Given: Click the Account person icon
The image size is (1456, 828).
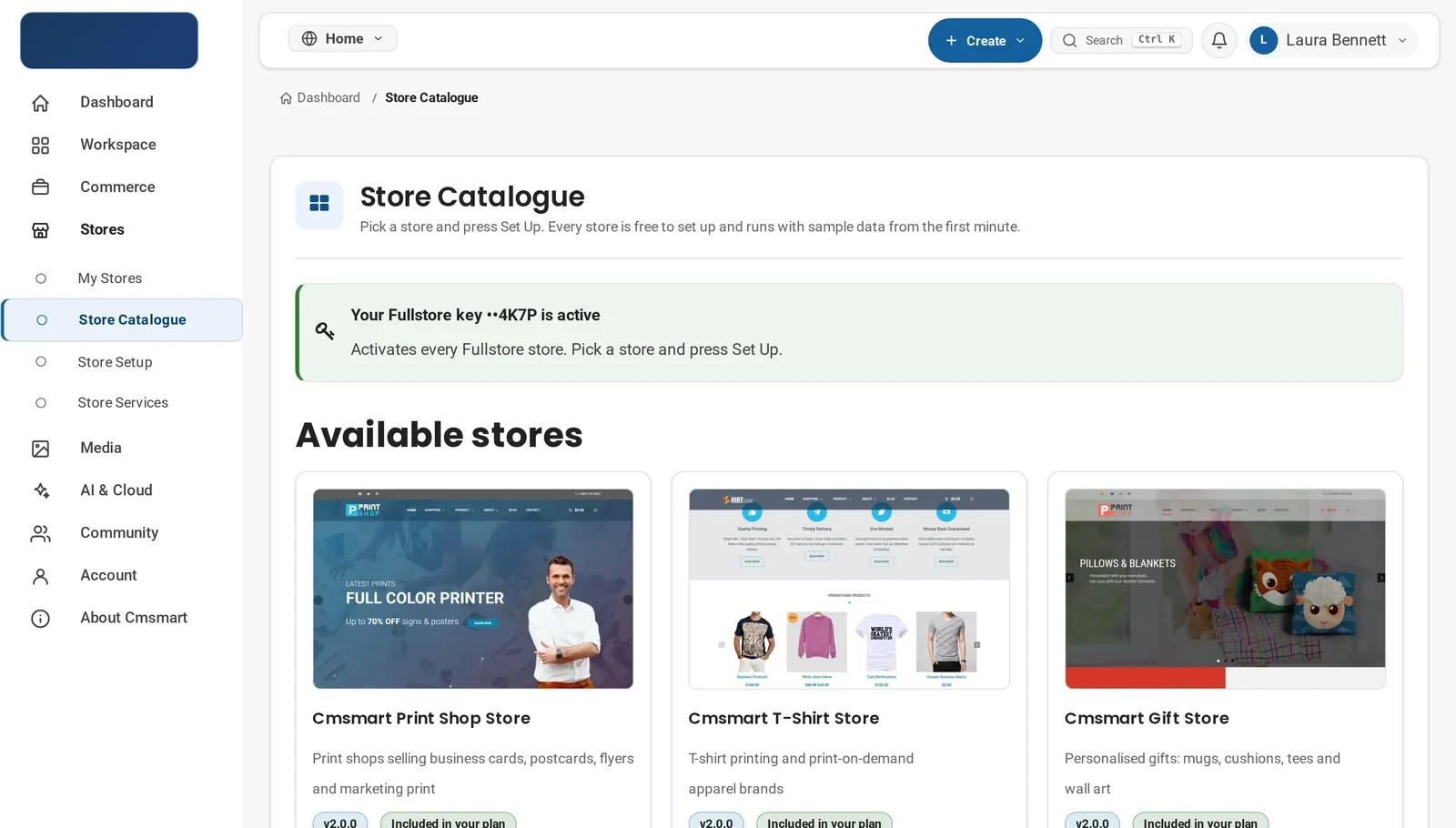Looking at the screenshot, I should coord(40,576).
